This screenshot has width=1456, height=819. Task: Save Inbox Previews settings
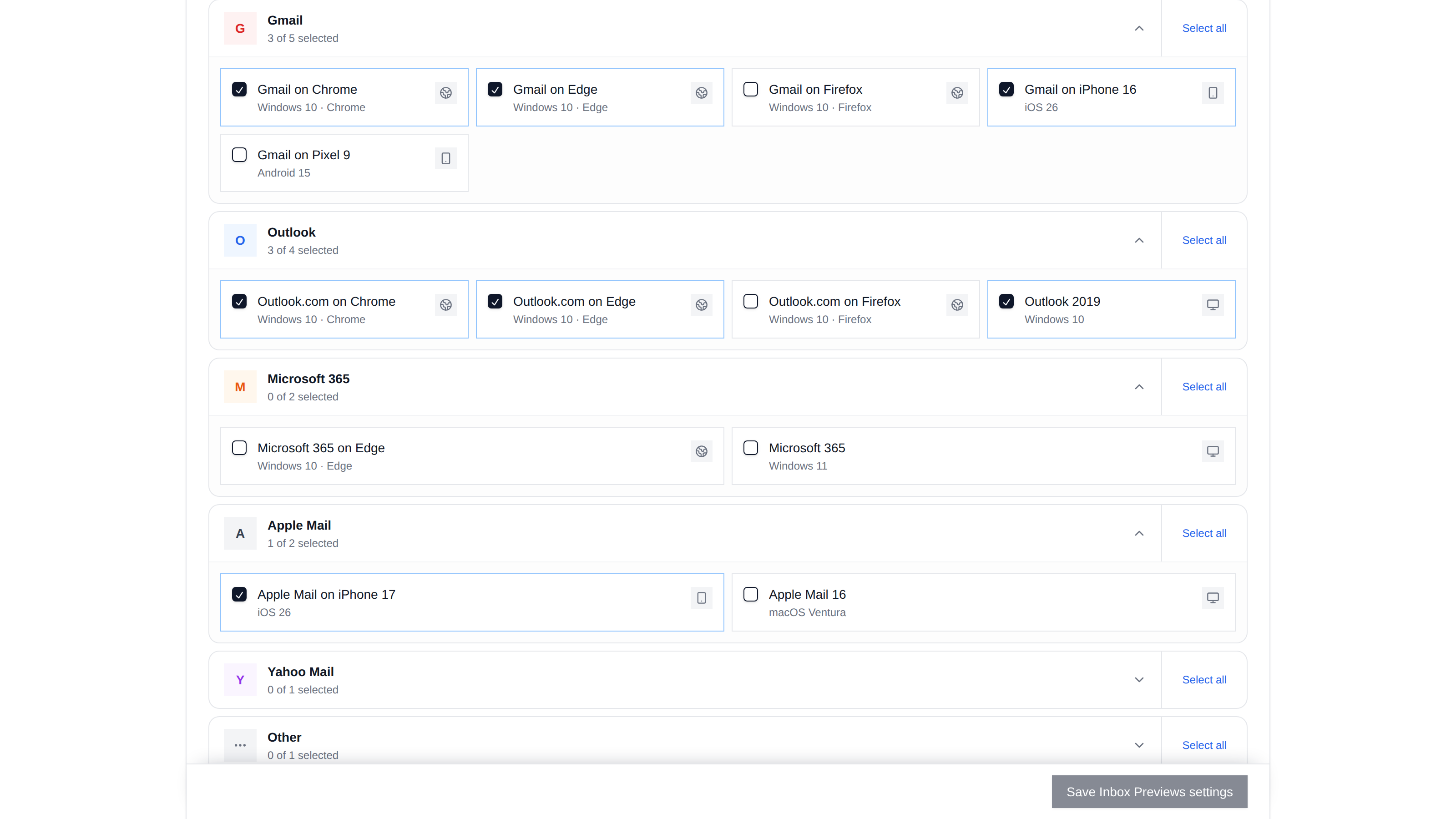click(x=1149, y=791)
